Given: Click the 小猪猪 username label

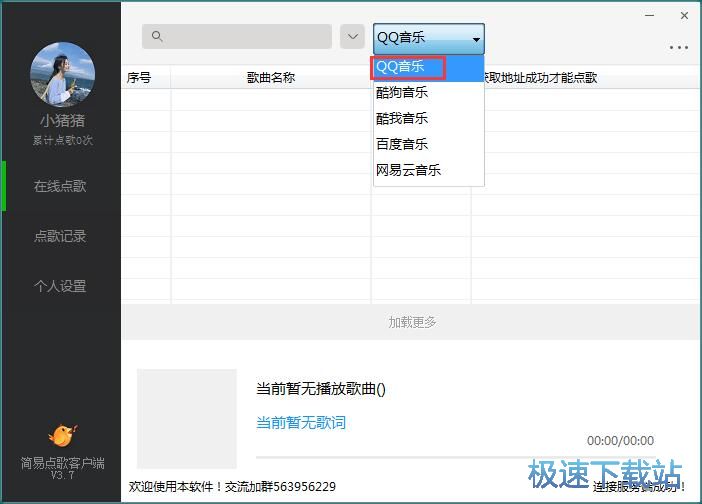Looking at the screenshot, I should click(x=63, y=120).
